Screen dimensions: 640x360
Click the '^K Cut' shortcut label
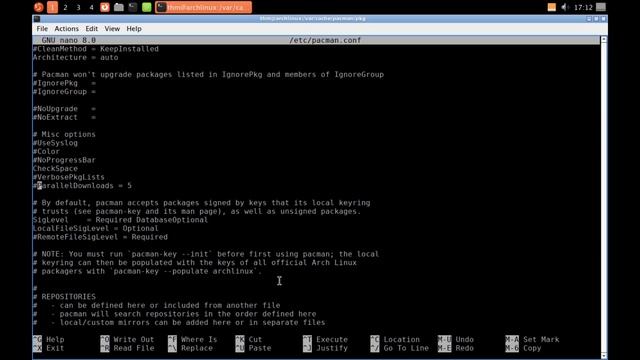point(249,340)
